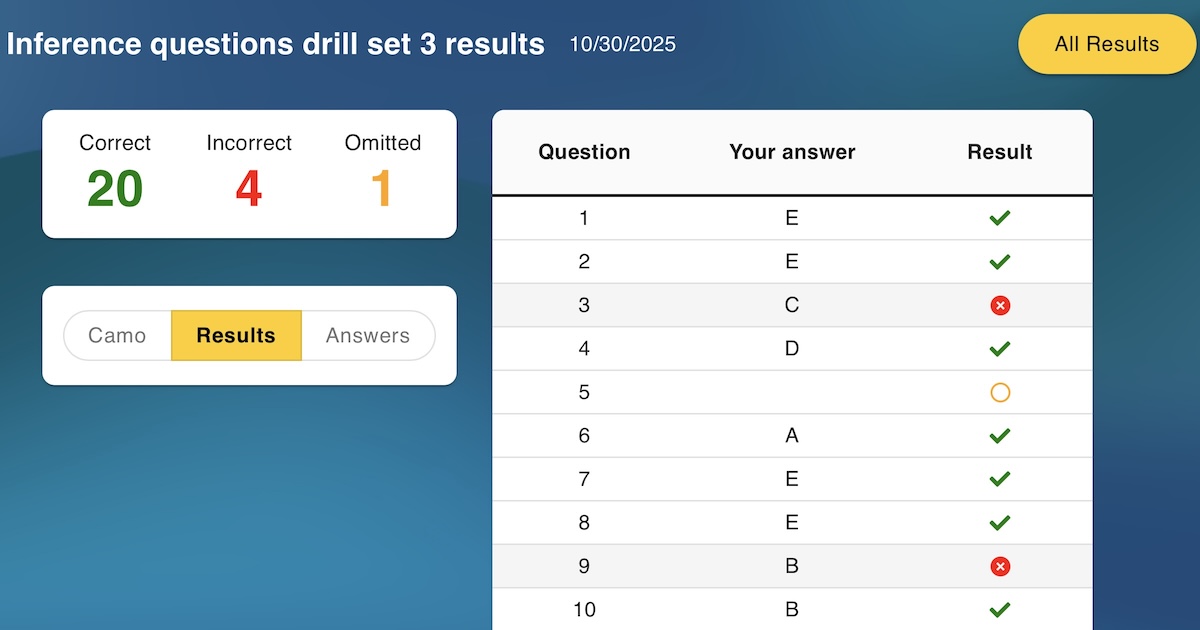Toggle the Results view selection
1200x630 pixels.
(236, 335)
